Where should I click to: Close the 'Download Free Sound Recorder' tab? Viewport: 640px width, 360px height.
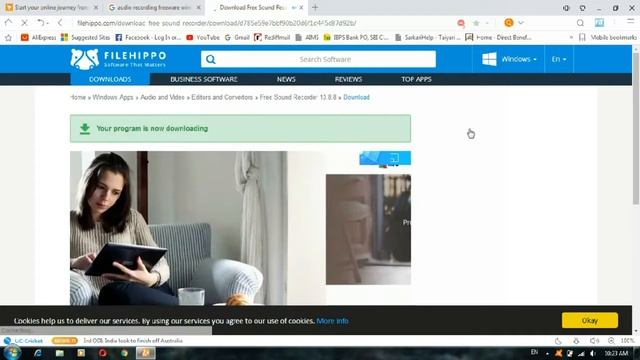[301, 7]
